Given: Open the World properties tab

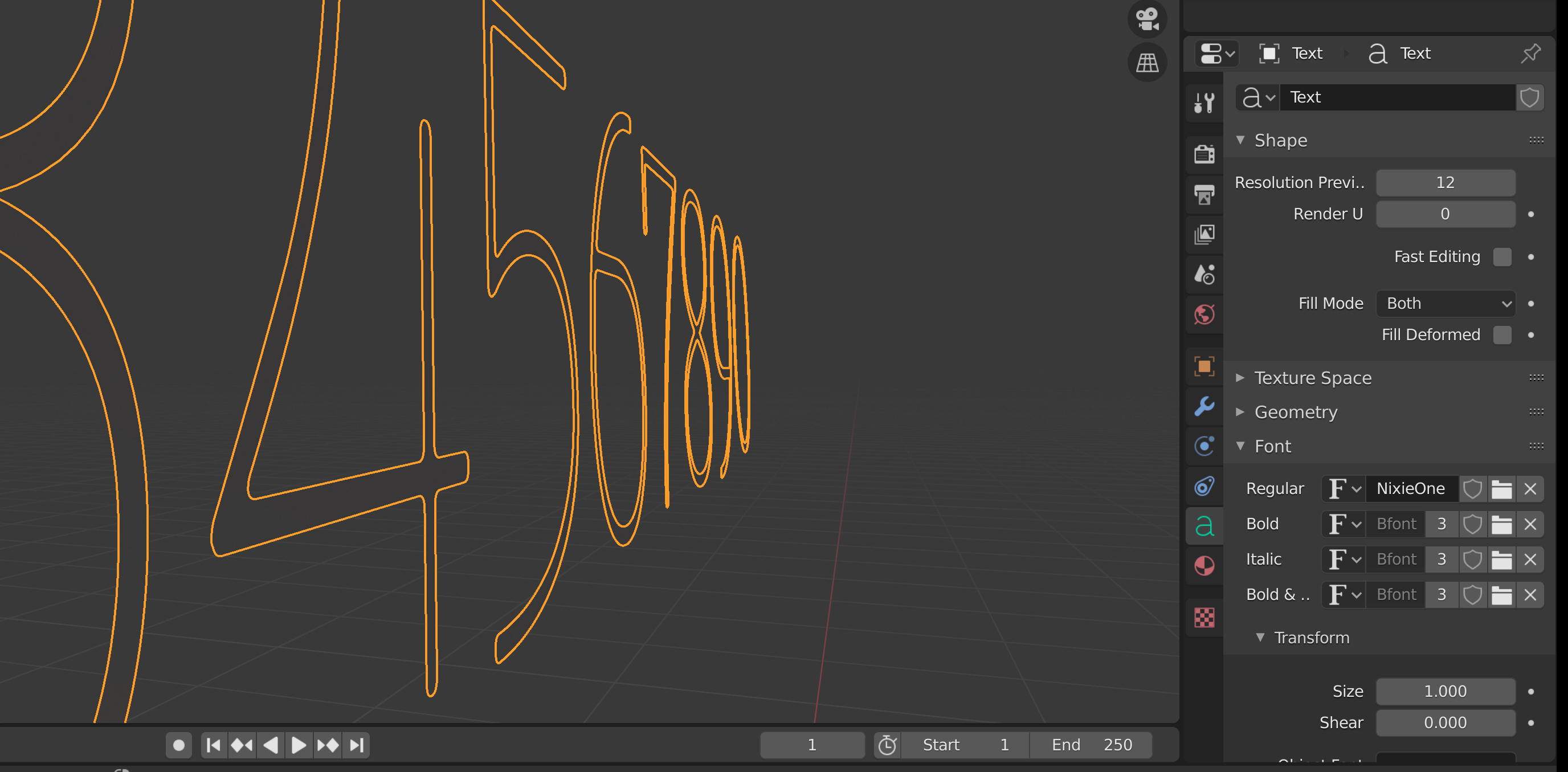Looking at the screenshot, I should tap(1204, 314).
